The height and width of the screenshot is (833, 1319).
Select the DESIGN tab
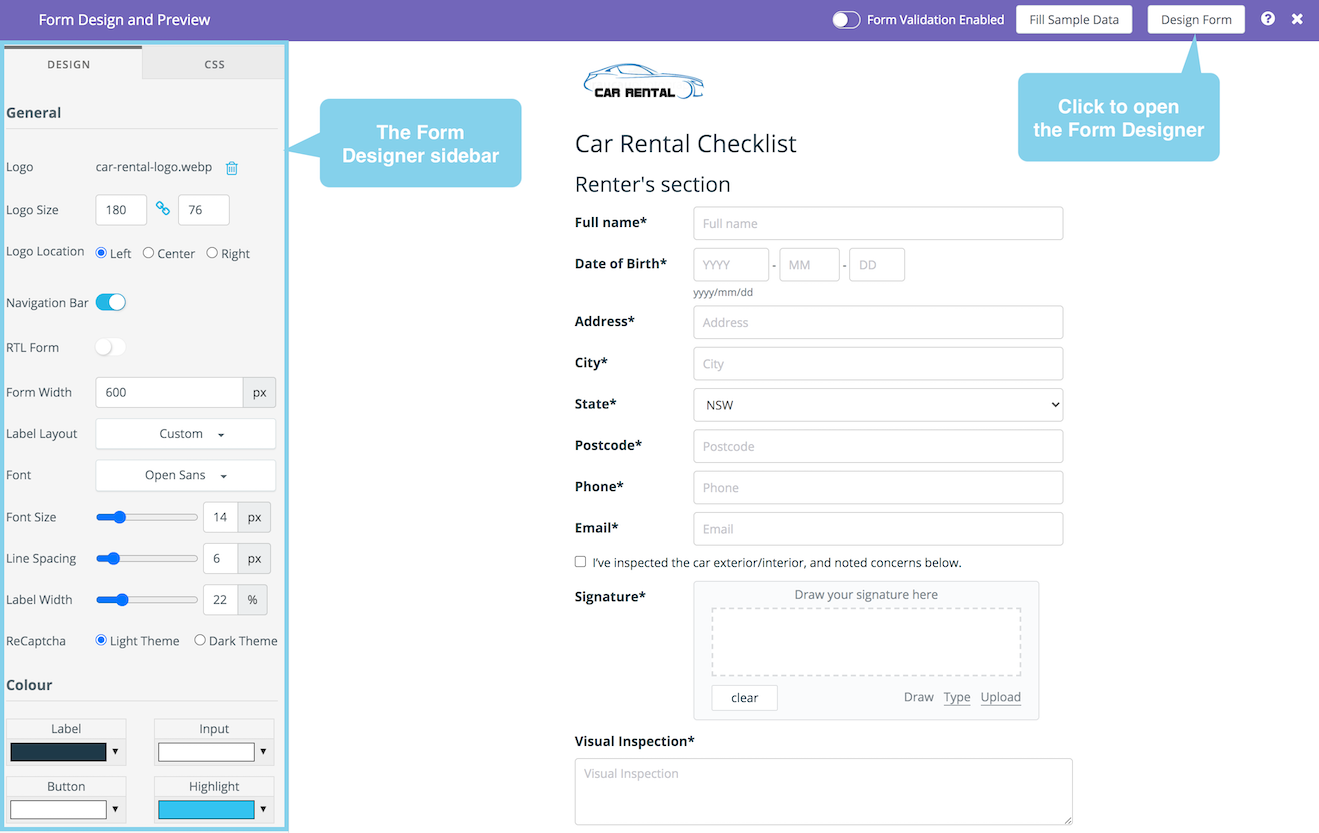69,64
